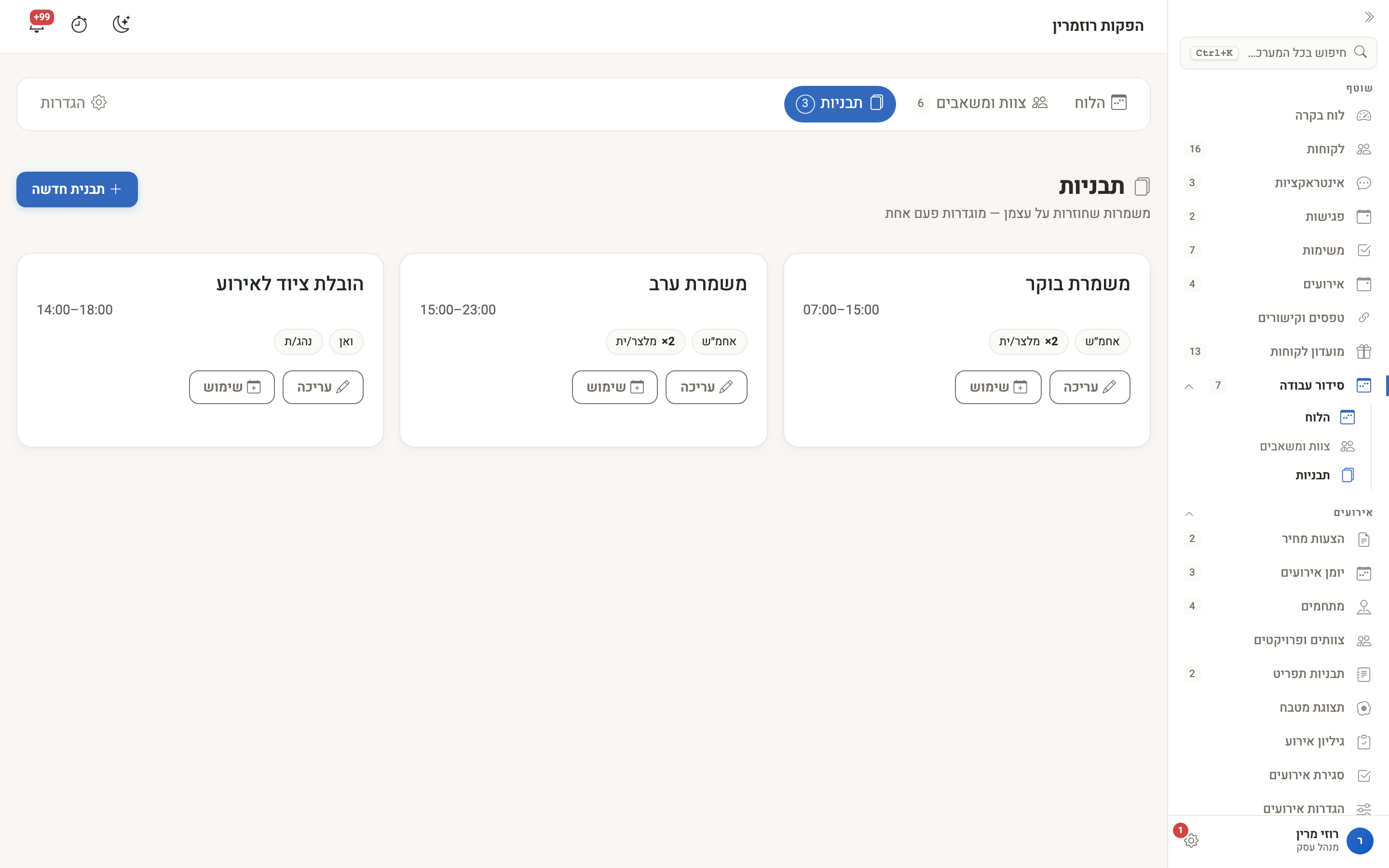Collapse the סידור עבודה section chevron
Viewport: 1389px width, 868px height.
click(x=1189, y=386)
